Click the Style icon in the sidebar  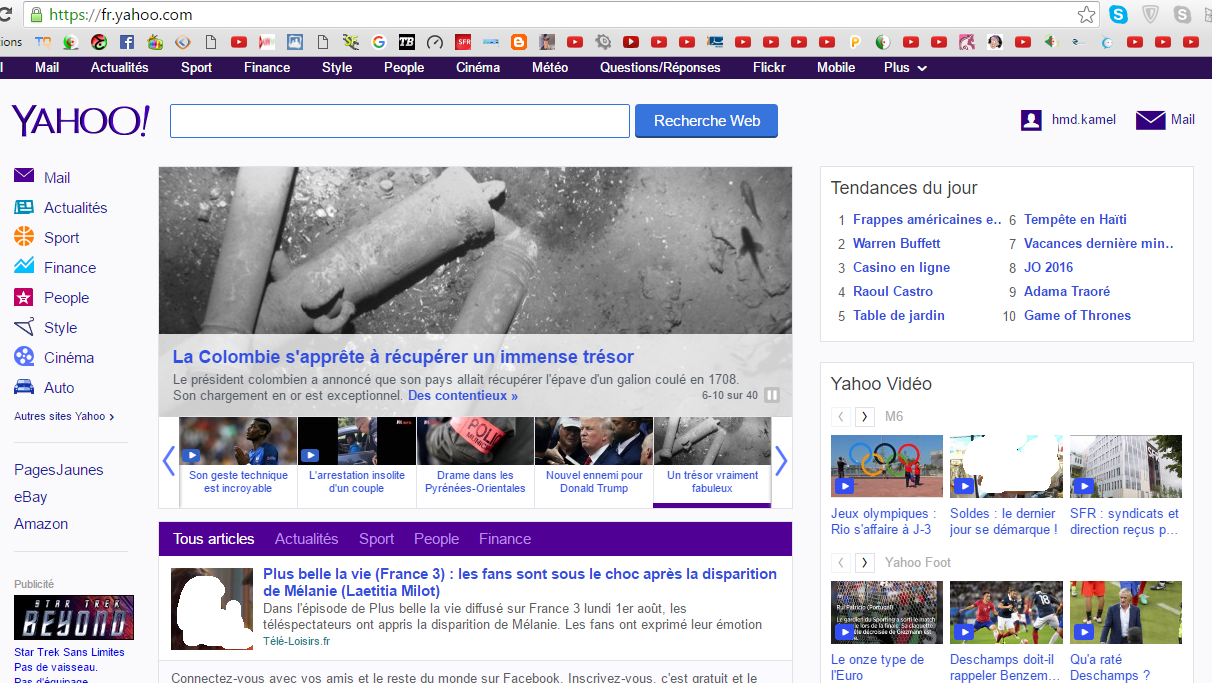pyautogui.click(x=24, y=327)
